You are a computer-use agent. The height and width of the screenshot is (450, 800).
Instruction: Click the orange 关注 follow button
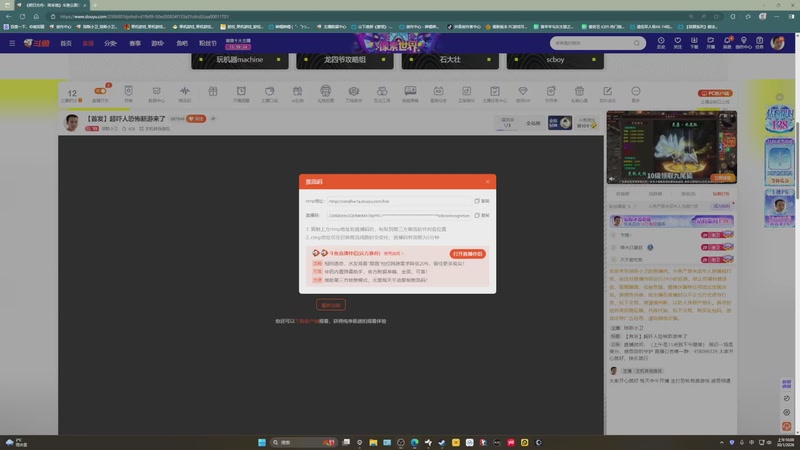point(196,118)
